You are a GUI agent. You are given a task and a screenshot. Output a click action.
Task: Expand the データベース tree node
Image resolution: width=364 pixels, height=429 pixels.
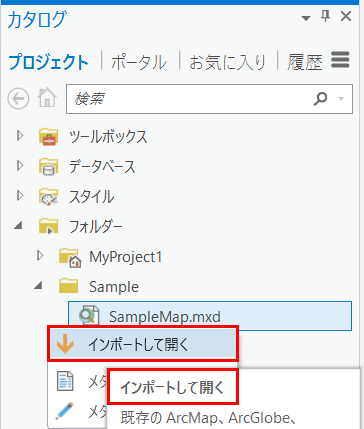coord(20,166)
